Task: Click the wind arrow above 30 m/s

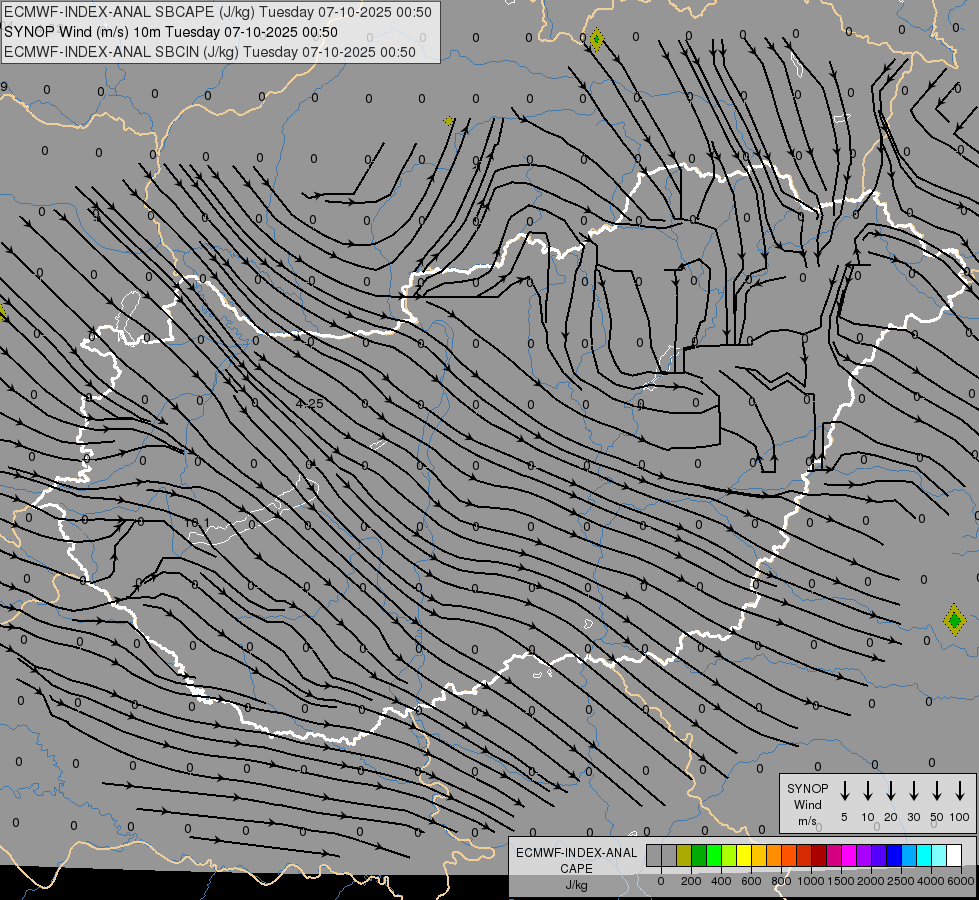Action: [914, 791]
